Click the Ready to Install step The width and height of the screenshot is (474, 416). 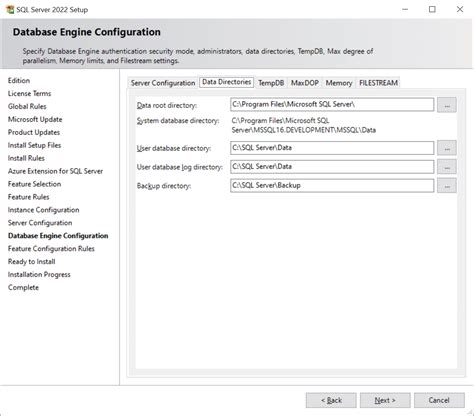click(31, 262)
